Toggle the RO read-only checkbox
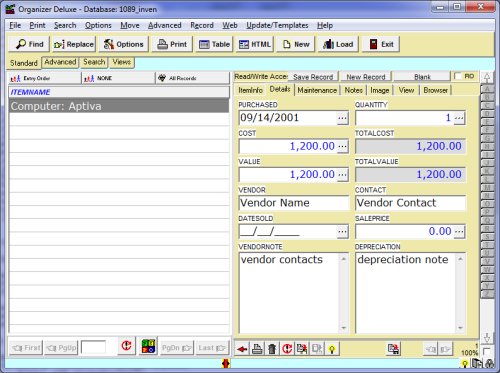This screenshot has height=373, width=500. point(458,76)
